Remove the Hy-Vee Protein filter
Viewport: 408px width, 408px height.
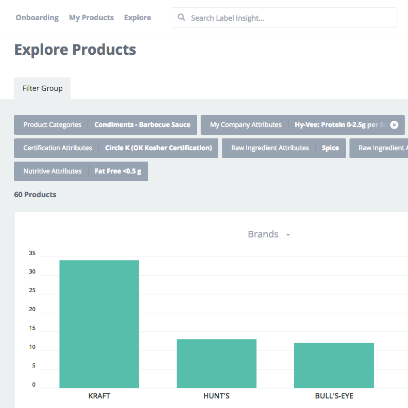(x=394, y=125)
